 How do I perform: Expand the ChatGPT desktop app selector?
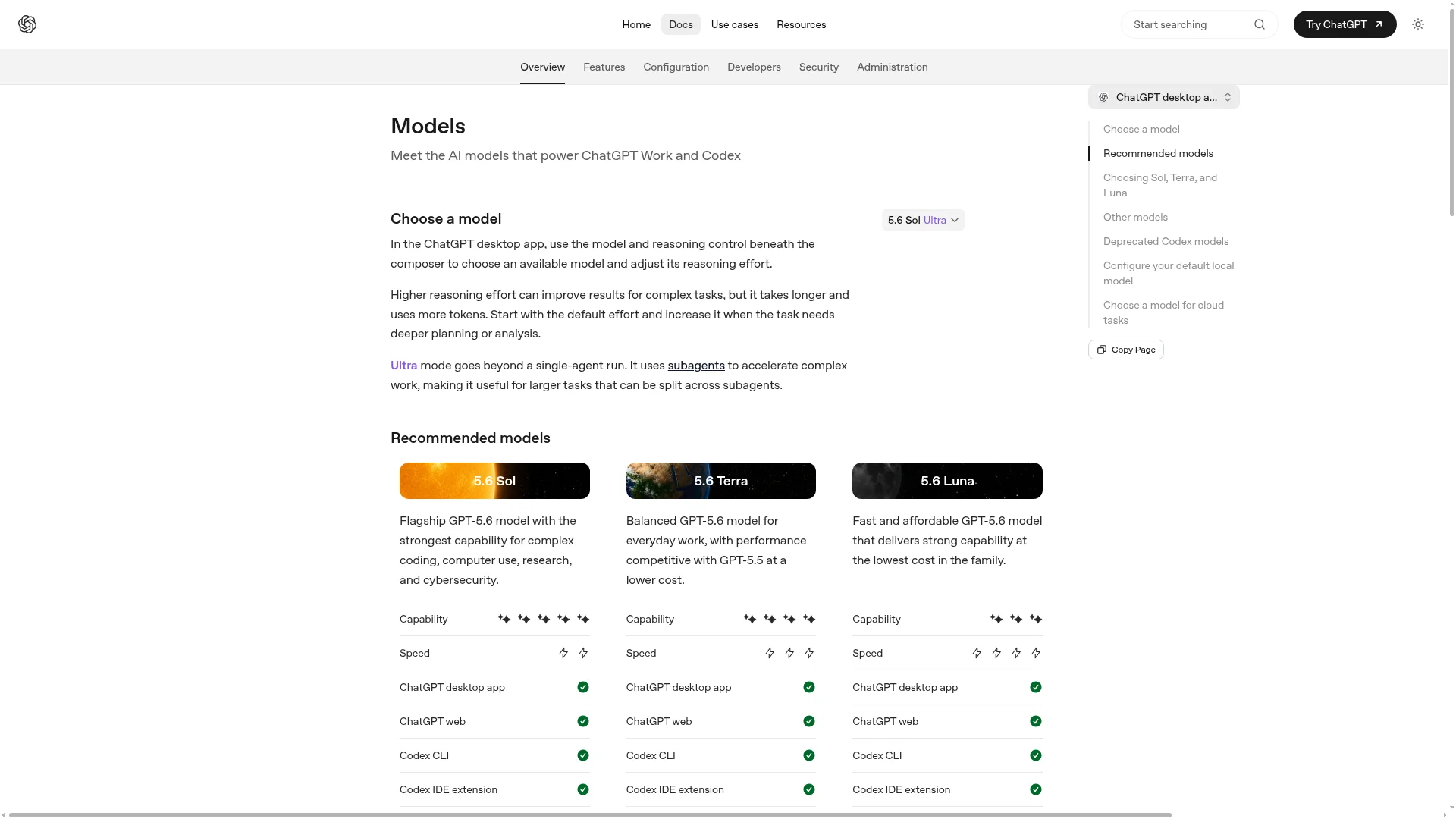(1164, 97)
